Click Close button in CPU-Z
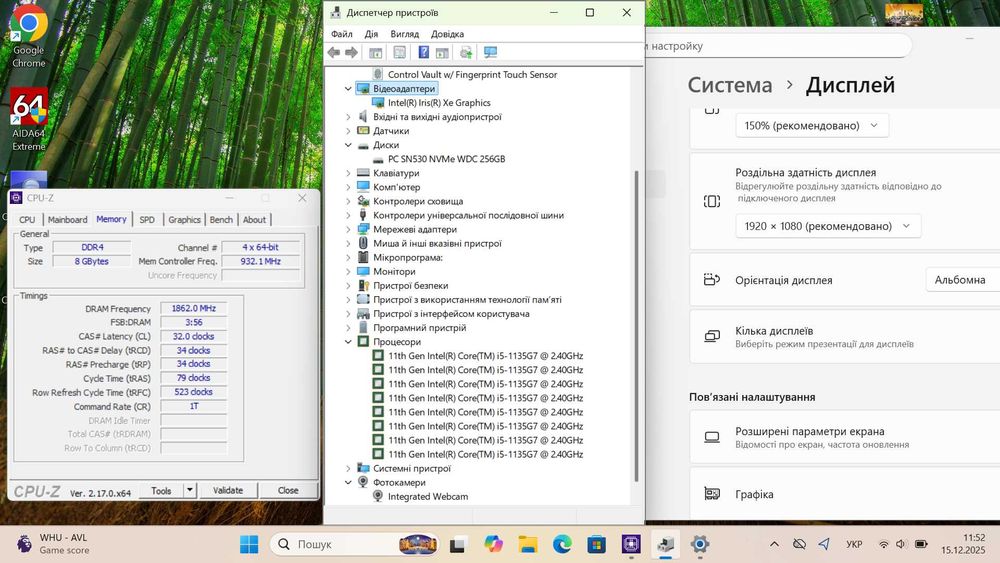1000x563 pixels. [288, 490]
